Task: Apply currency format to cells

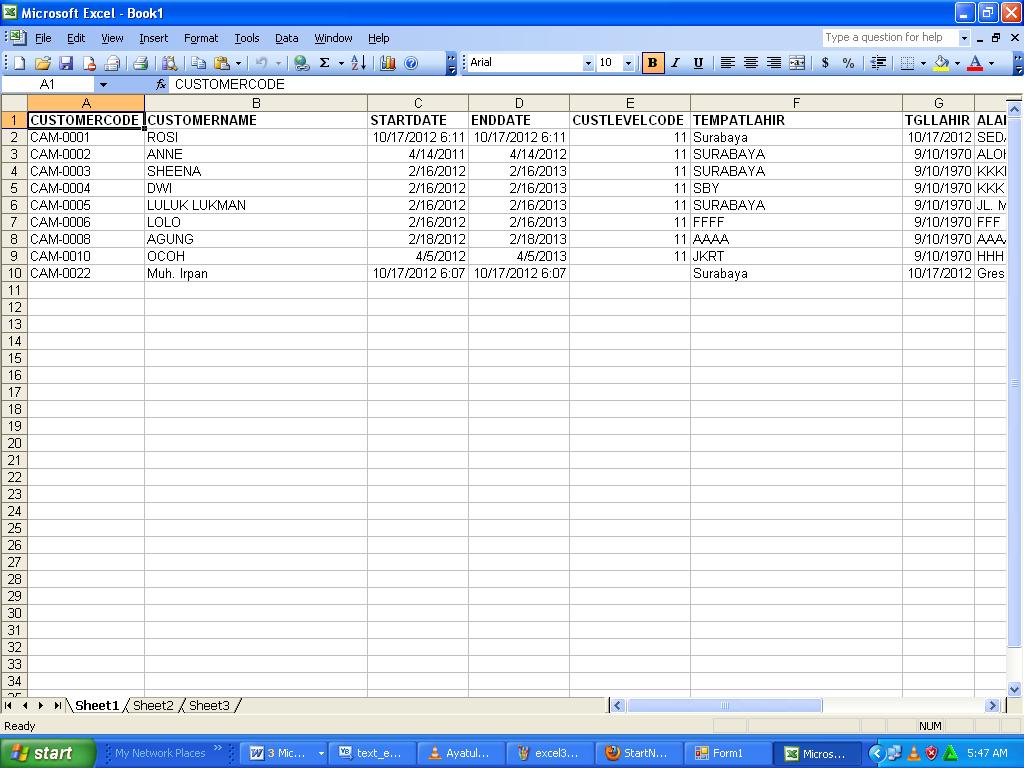Action: click(826, 62)
